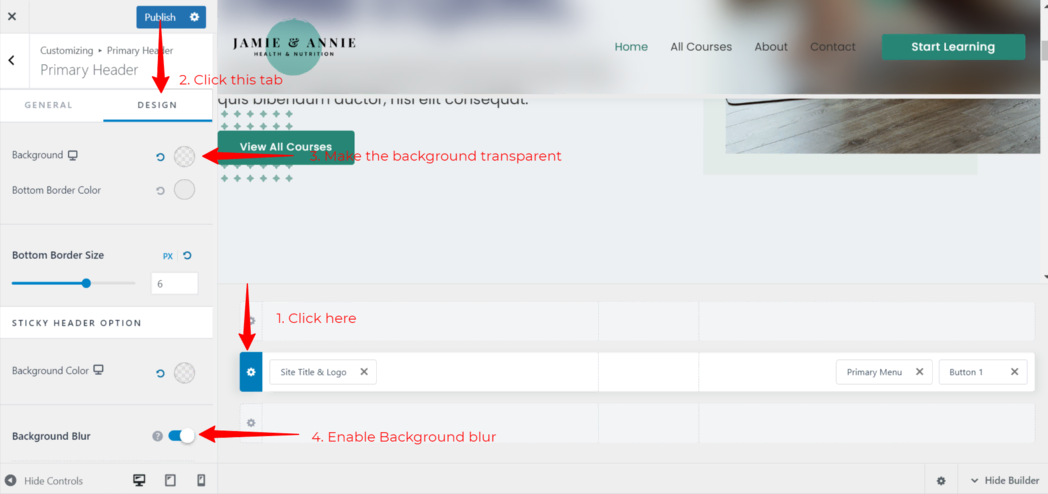This screenshot has height=494, width=1048.
Task: Switch to desktop preview mode
Action: 139,480
